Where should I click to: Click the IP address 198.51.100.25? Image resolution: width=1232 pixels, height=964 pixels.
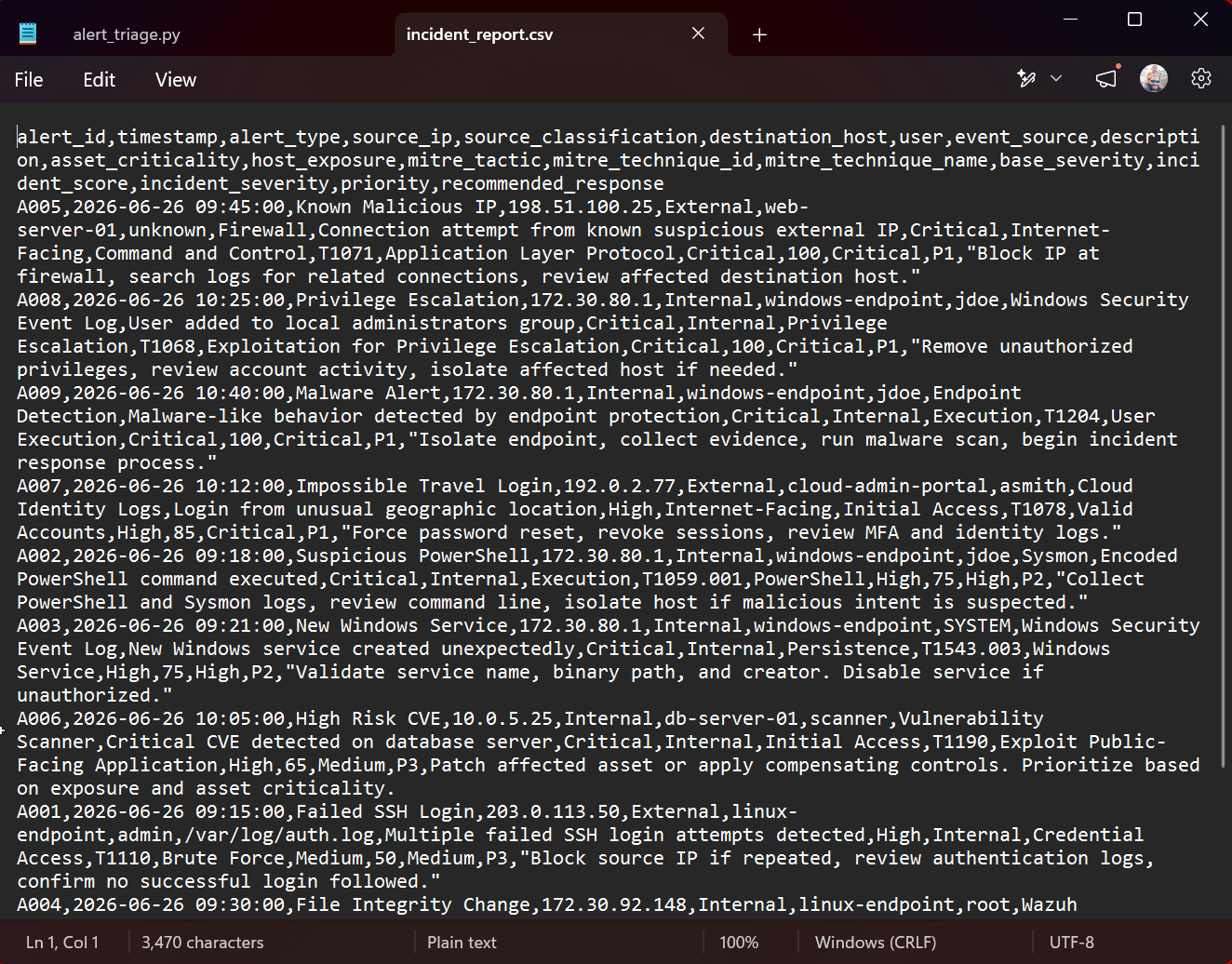pos(581,207)
